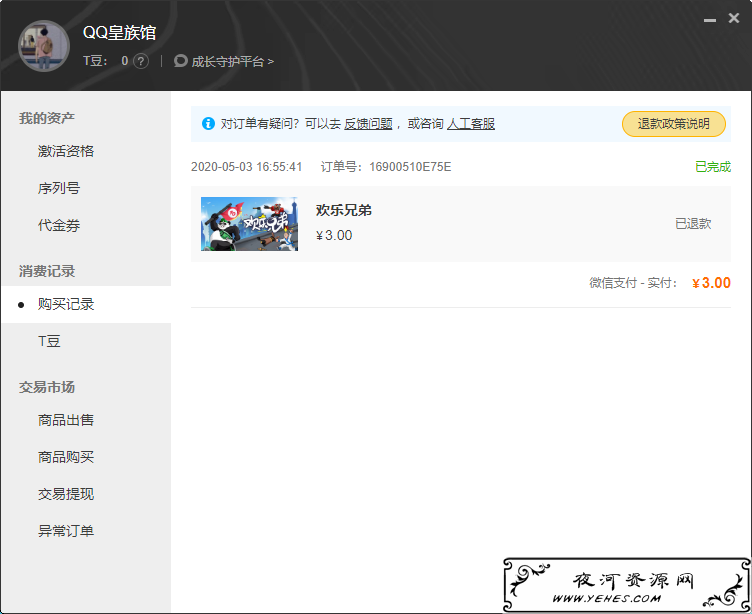The height and width of the screenshot is (614, 752).
Task: Click the 微信支付 - 实付 label
Action: 633,283
